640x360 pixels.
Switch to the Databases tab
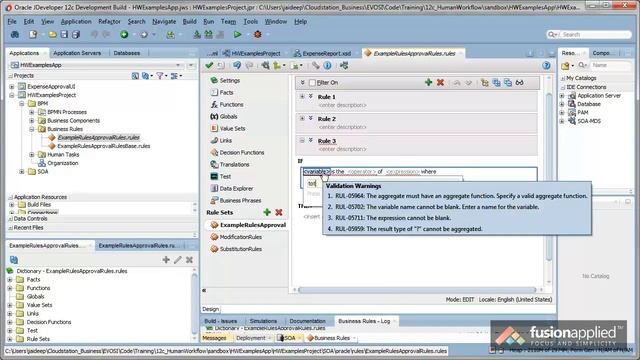[127, 53]
